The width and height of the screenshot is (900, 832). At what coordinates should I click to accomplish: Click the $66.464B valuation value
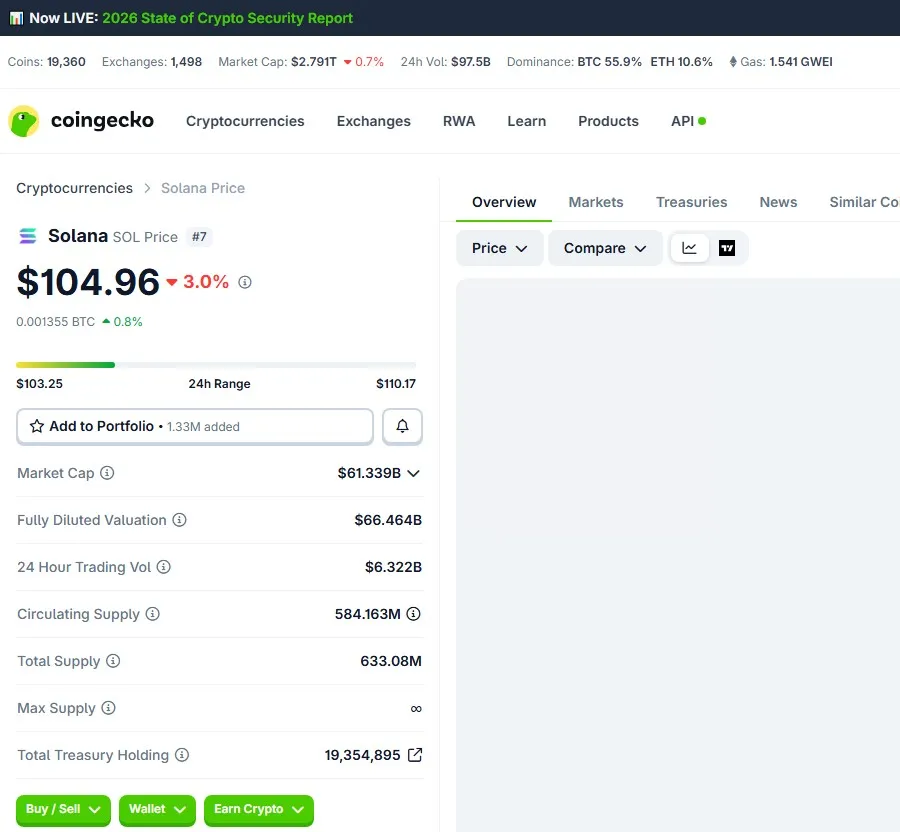coord(388,520)
